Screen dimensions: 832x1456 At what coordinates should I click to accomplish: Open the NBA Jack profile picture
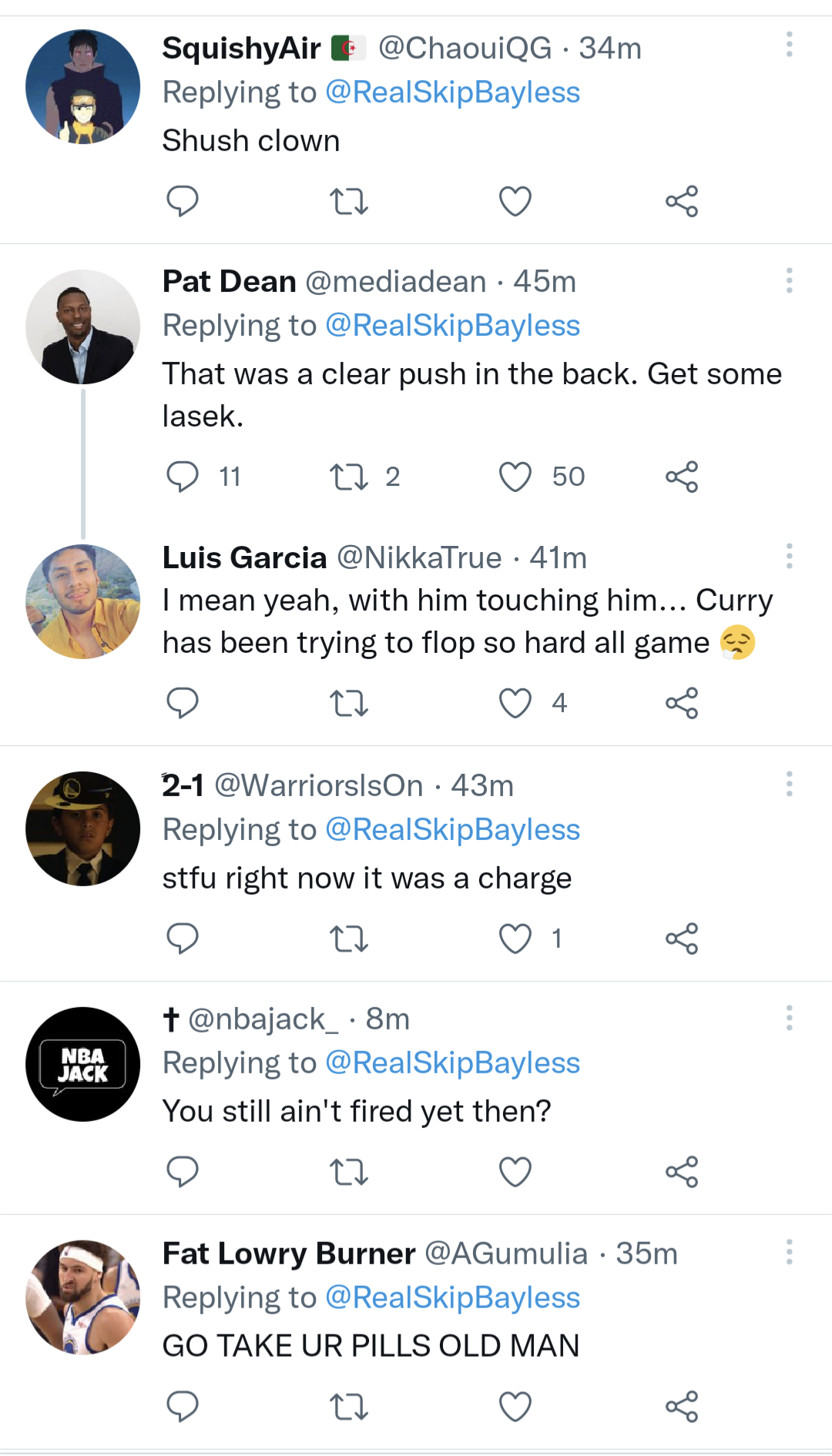point(83,1064)
